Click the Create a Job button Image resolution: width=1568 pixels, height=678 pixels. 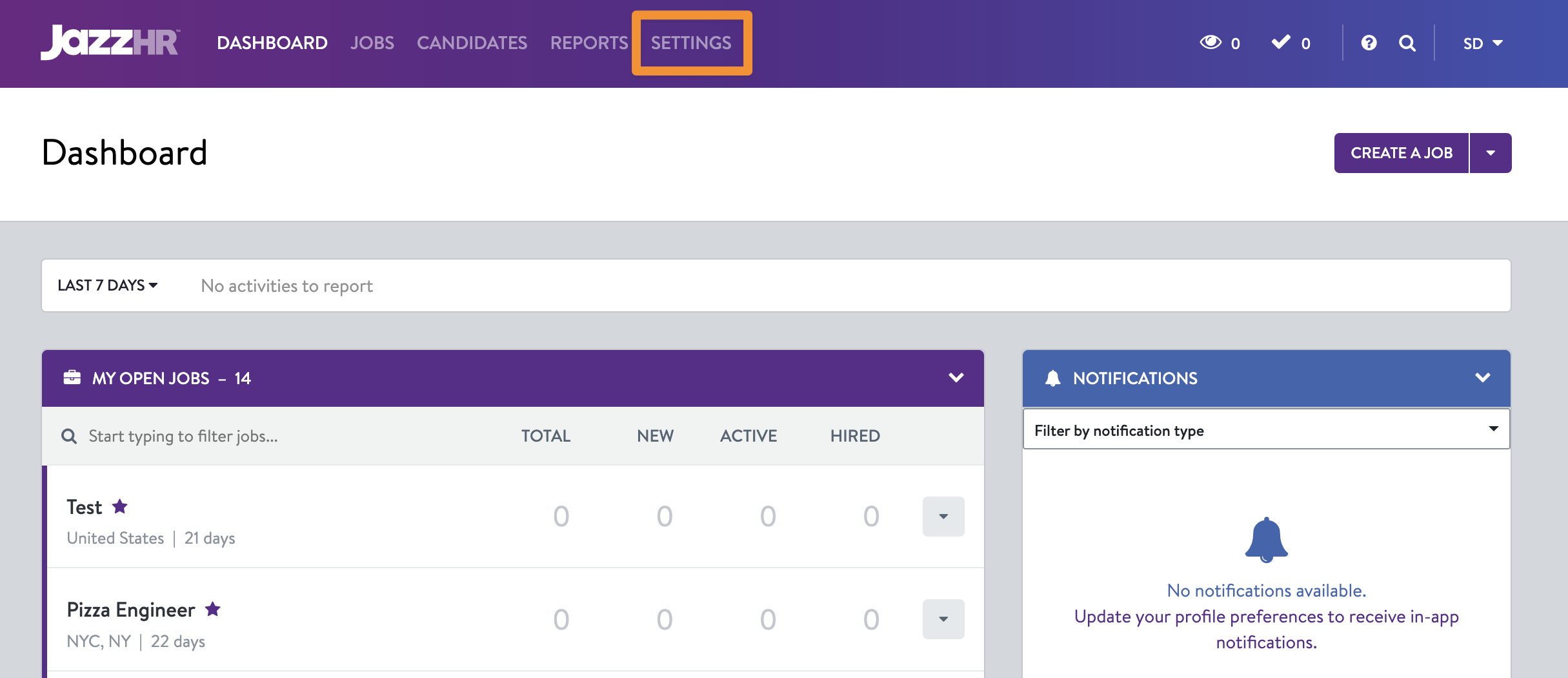pos(1402,153)
